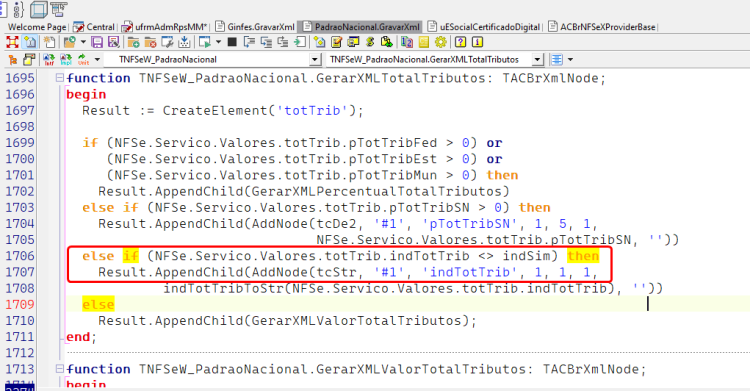The image size is (750, 391).
Task: Click the 'end;' keyword on line 1711
Action: (x=81, y=337)
